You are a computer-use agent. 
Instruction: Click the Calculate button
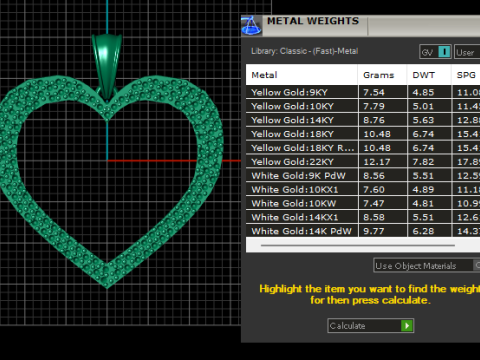coord(371,326)
